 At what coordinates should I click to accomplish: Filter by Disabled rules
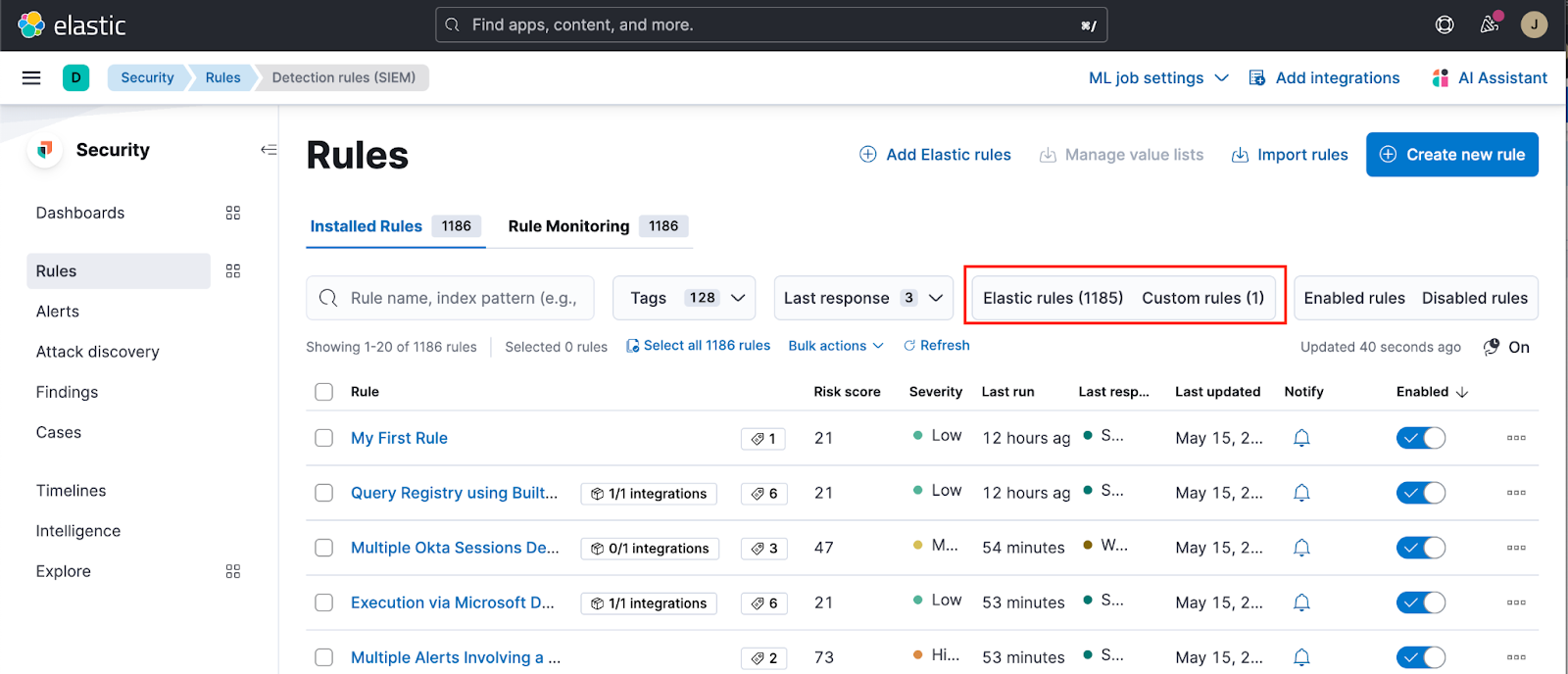pyautogui.click(x=1474, y=298)
